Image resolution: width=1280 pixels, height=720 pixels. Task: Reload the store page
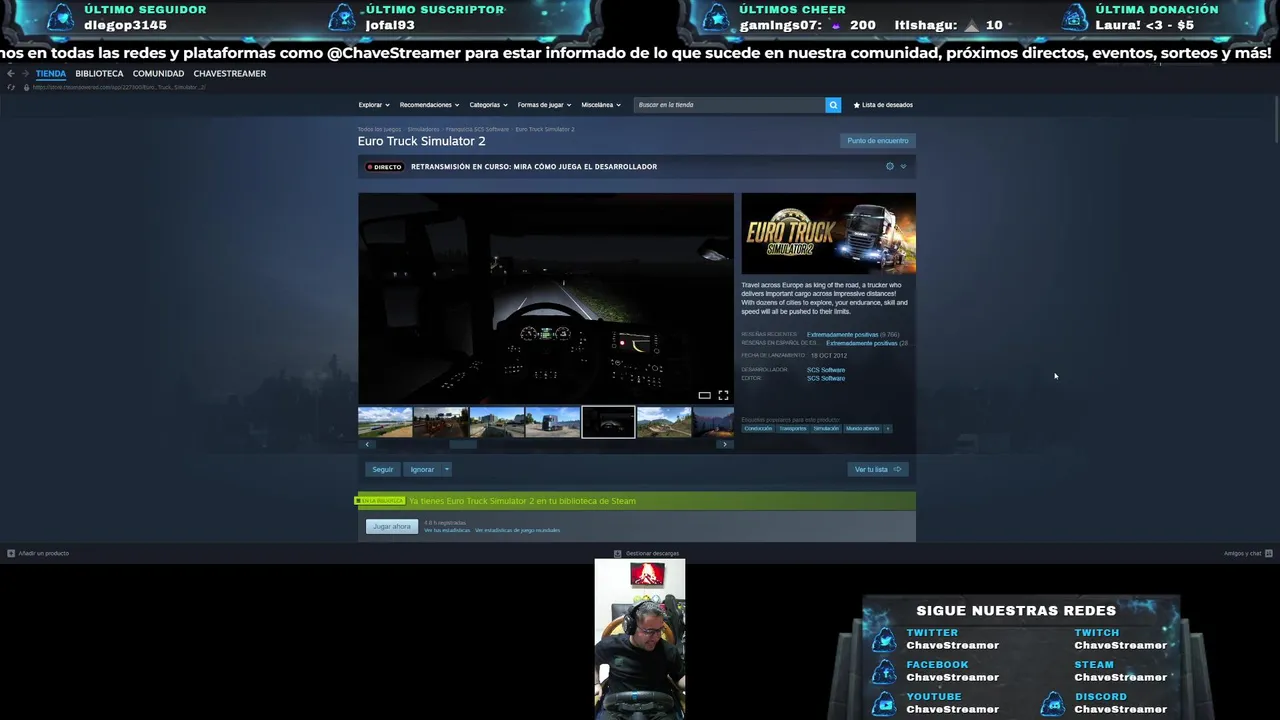click(x=11, y=87)
